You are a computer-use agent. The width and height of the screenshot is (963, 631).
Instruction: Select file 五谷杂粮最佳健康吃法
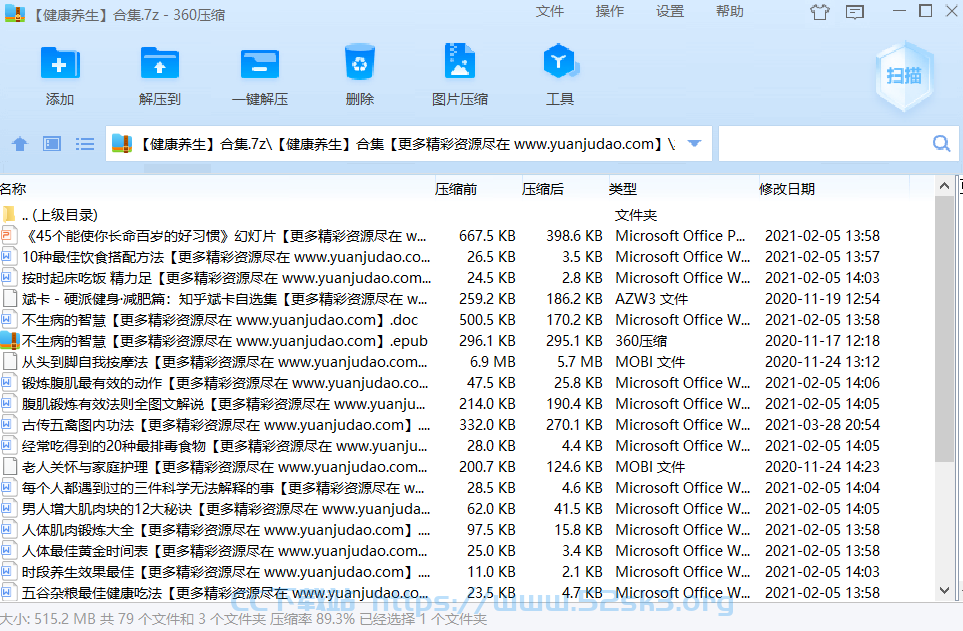click(225, 592)
